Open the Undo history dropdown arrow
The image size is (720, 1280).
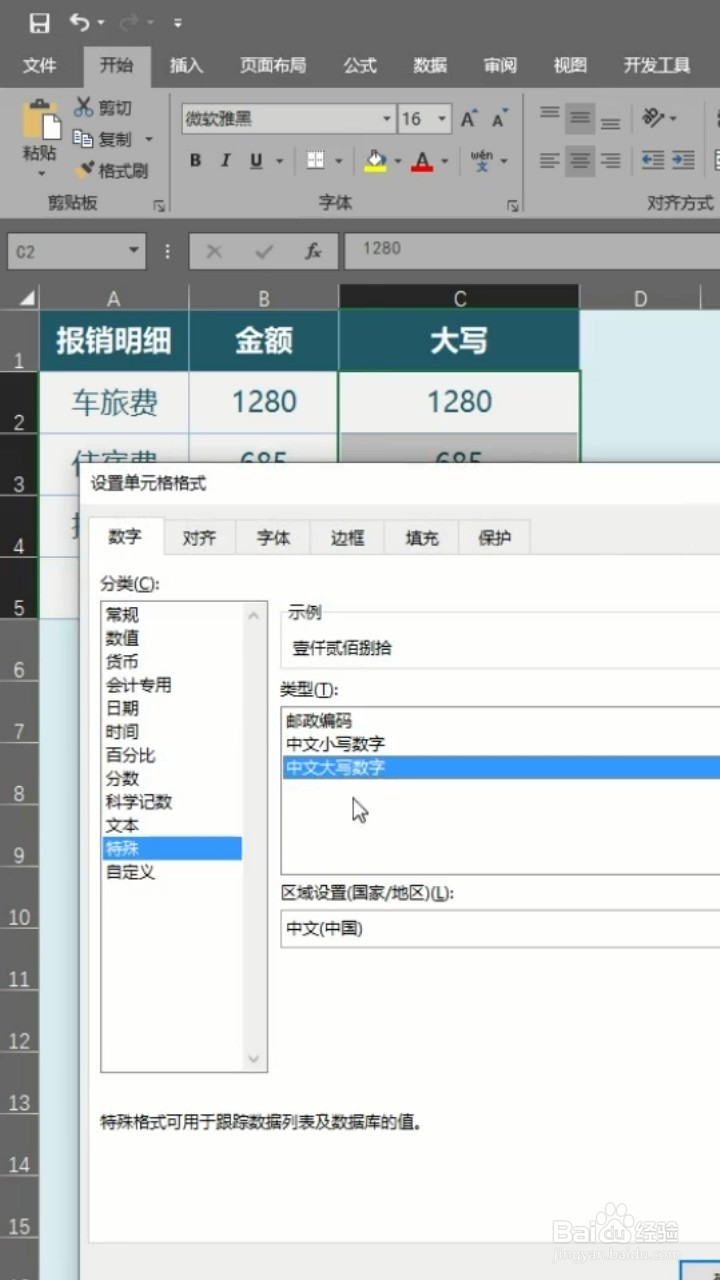pyautogui.click(x=101, y=23)
